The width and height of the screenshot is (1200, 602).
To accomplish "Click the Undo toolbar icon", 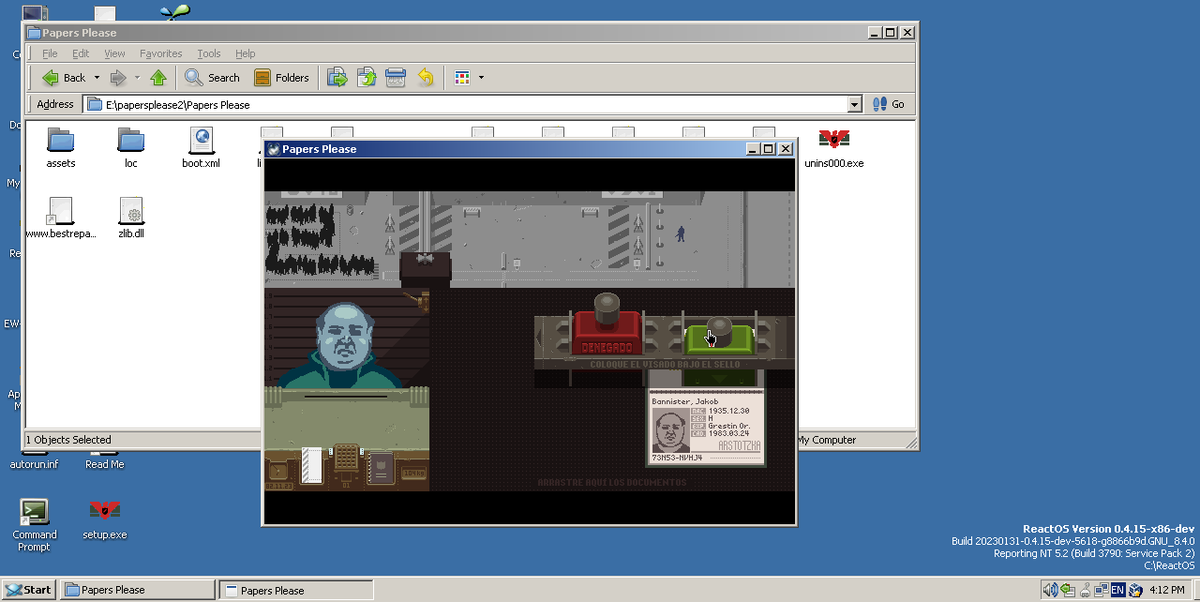I will click(424, 77).
